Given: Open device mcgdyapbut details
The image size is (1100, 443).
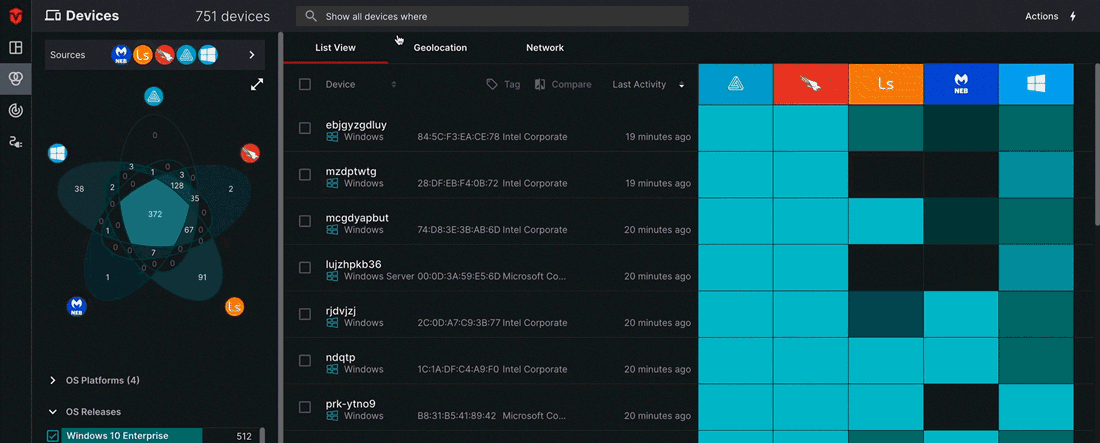Looking at the screenshot, I should (357, 218).
